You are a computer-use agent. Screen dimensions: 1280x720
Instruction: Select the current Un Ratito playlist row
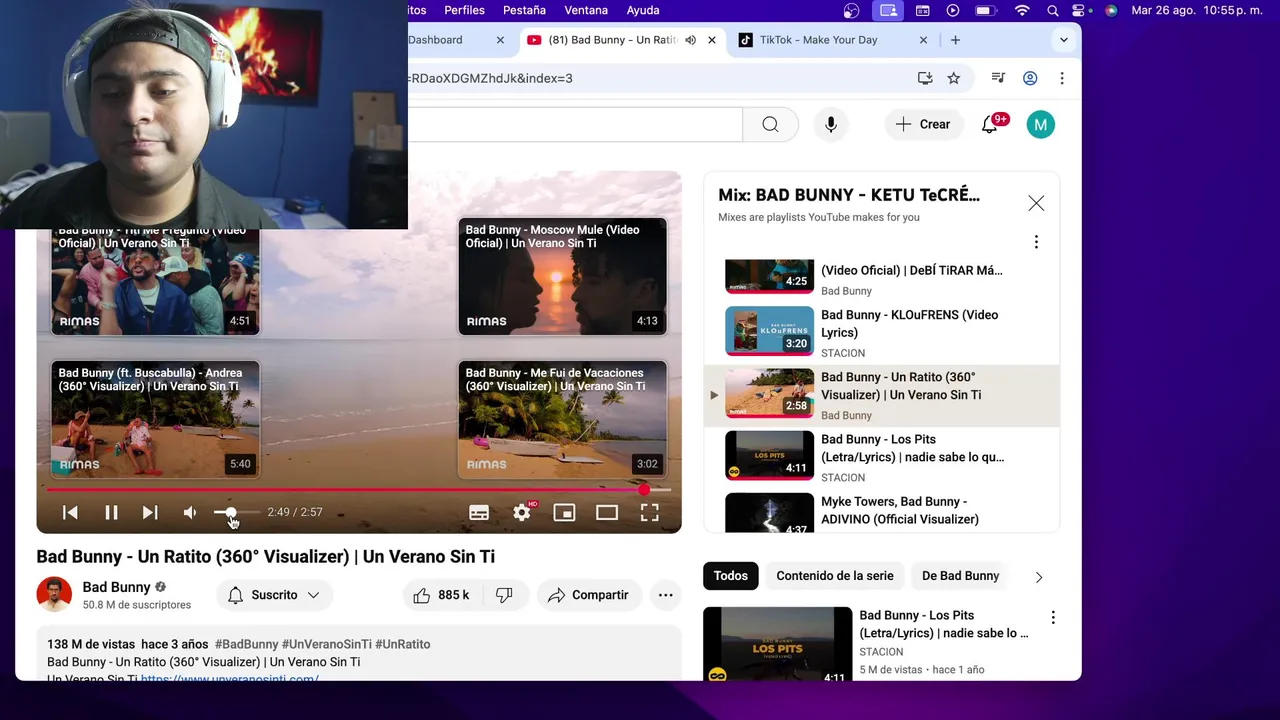coord(881,395)
